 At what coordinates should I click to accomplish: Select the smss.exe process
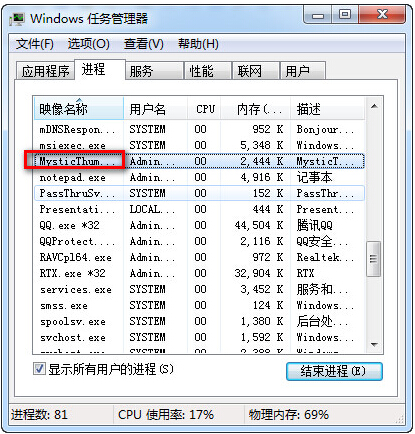click(x=199, y=305)
